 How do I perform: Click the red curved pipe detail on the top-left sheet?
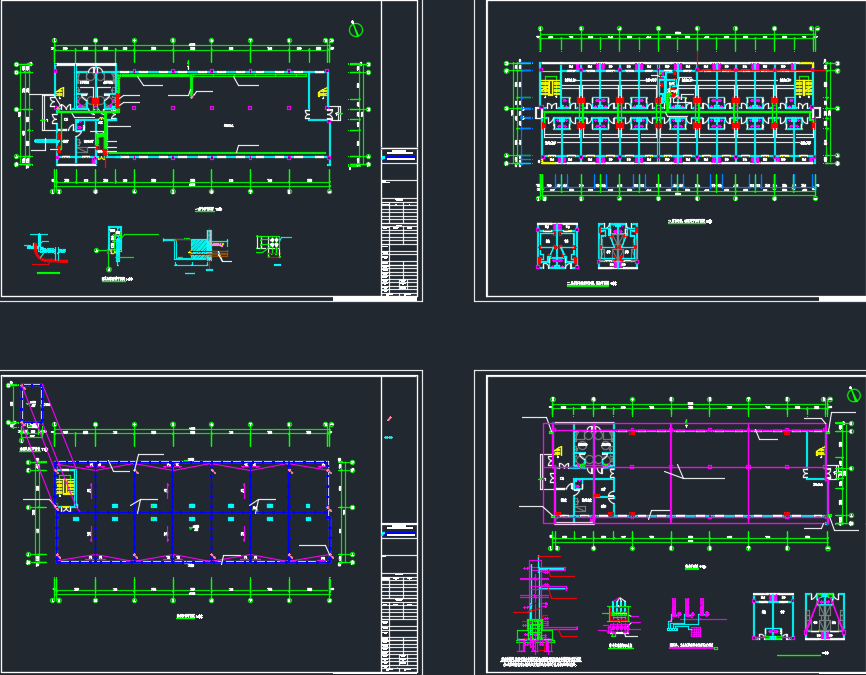pos(46,251)
